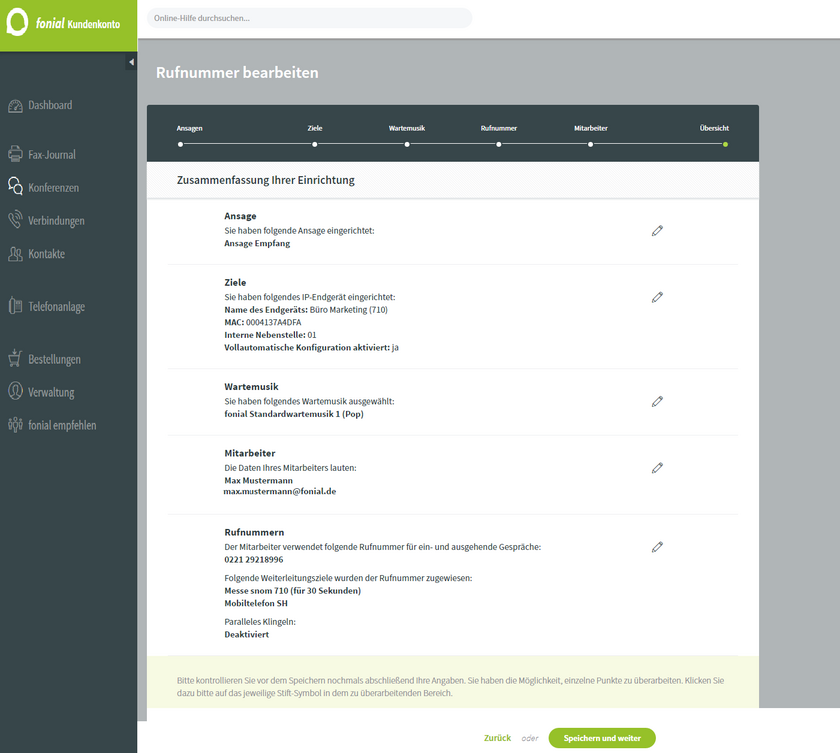The width and height of the screenshot is (840, 753).
Task: Select the Übersicht wizard step
Action: [714, 128]
